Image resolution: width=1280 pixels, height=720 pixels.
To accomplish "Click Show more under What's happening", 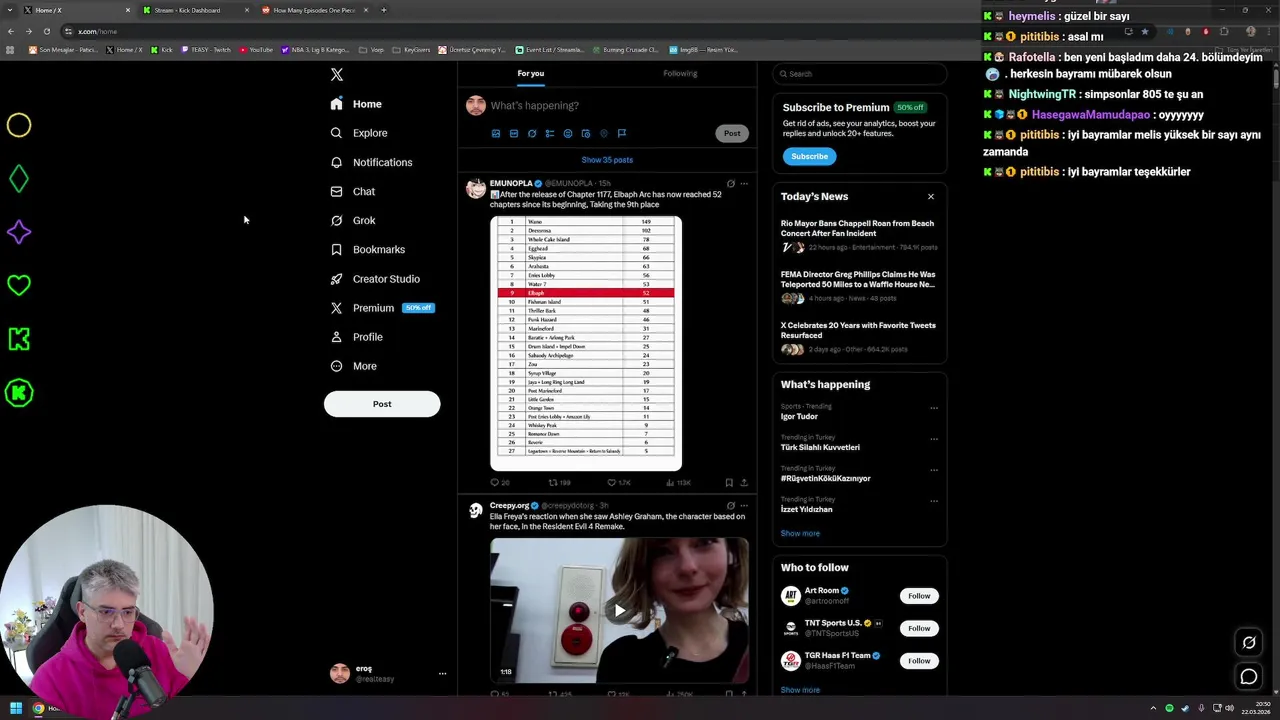I will tap(800, 534).
